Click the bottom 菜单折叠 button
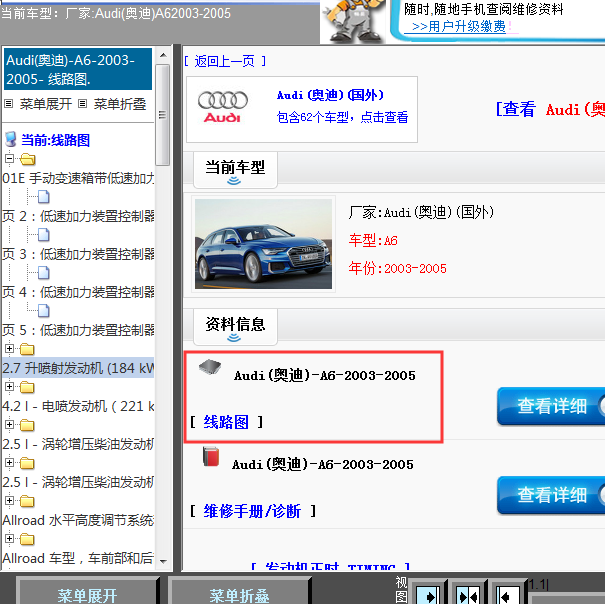 (x=239, y=592)
